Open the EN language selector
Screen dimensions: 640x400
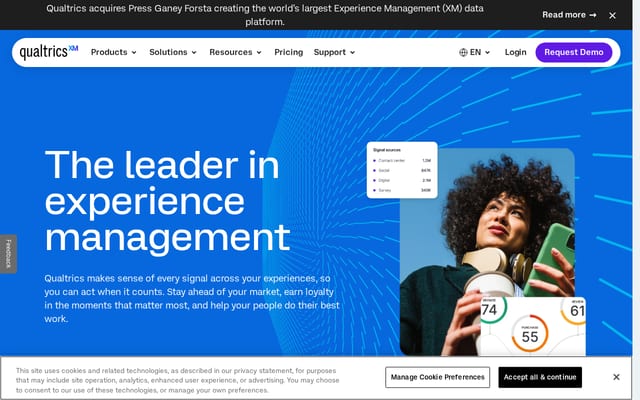point(475,52)
